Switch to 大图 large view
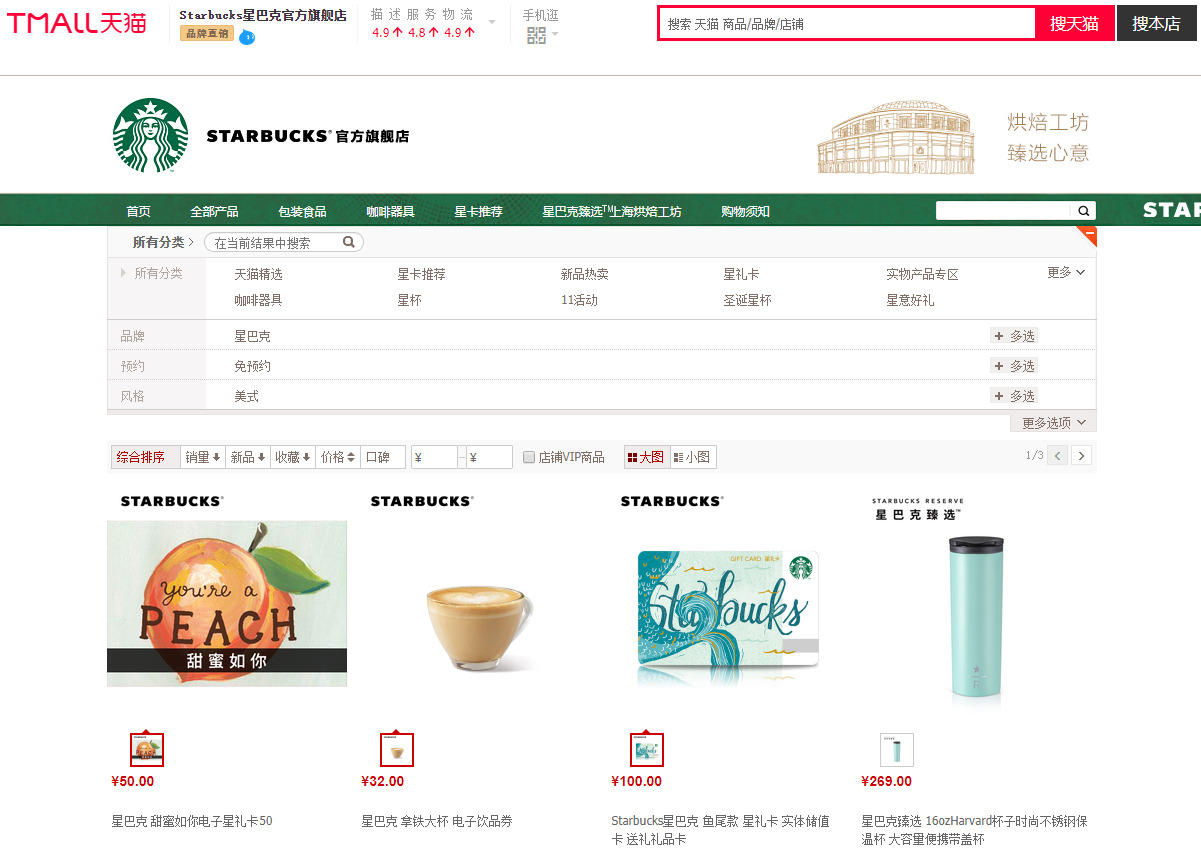The width and height of the screenshot is (1201, 862). click(x=646, y=457)
